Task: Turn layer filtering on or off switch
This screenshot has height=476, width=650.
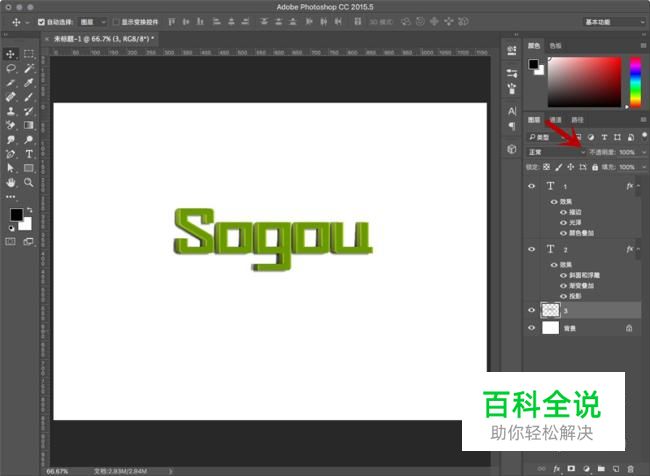Action: click(644, 136)
